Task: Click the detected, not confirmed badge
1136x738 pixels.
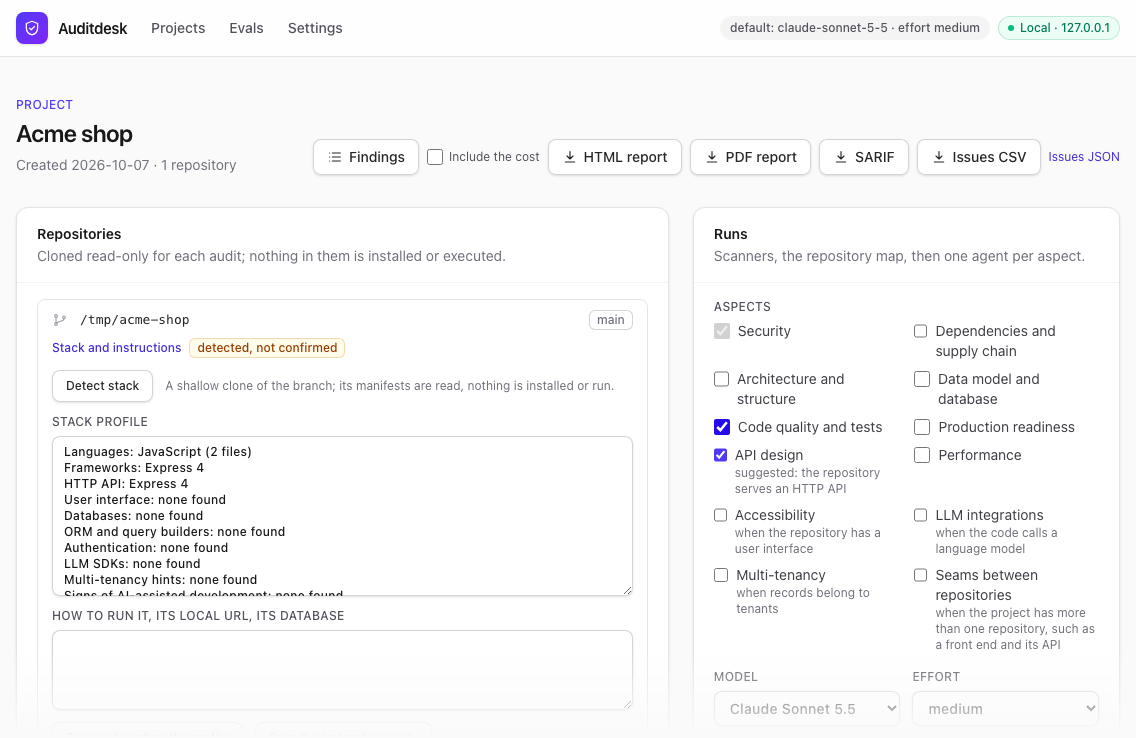Action: tap(267, 348)
